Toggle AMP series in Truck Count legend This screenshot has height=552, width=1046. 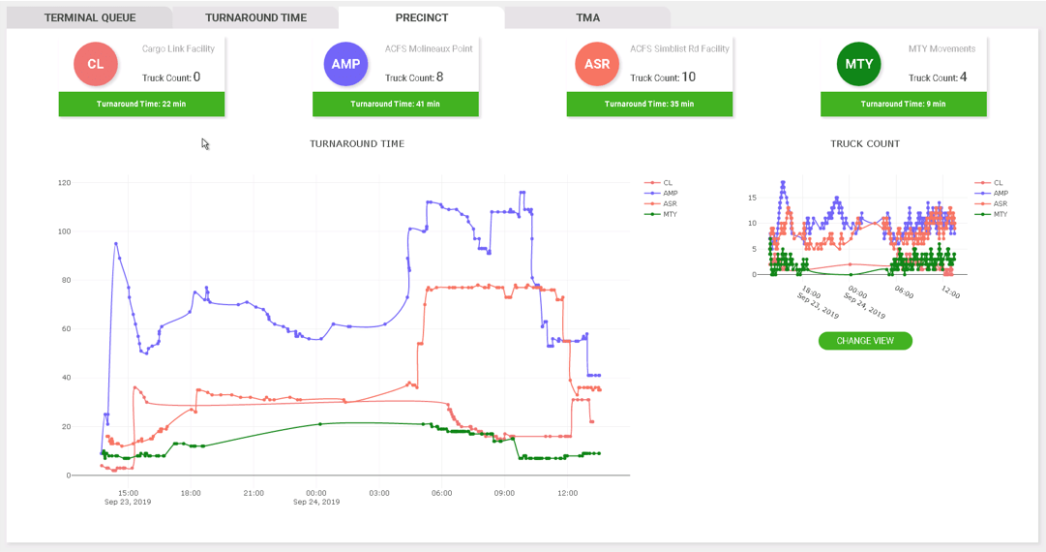[991, 193]
